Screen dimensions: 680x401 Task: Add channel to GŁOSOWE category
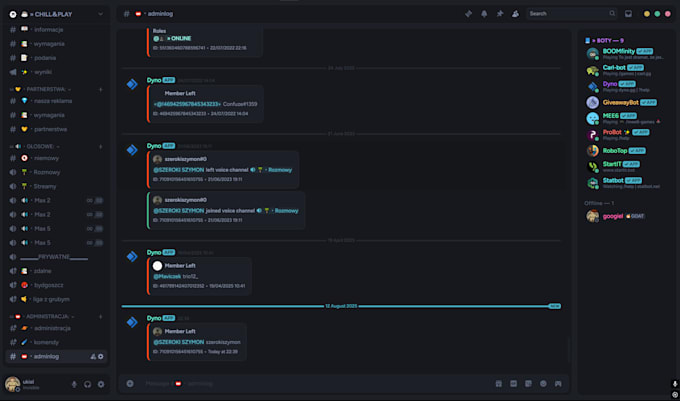(100, 147)
